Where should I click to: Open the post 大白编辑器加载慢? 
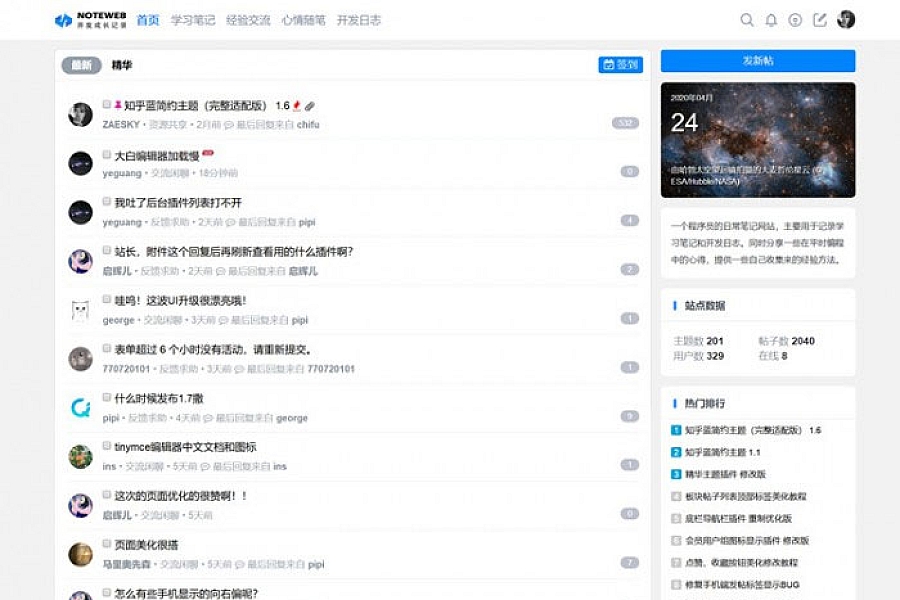pyautogui.click(x=157, y=156)
